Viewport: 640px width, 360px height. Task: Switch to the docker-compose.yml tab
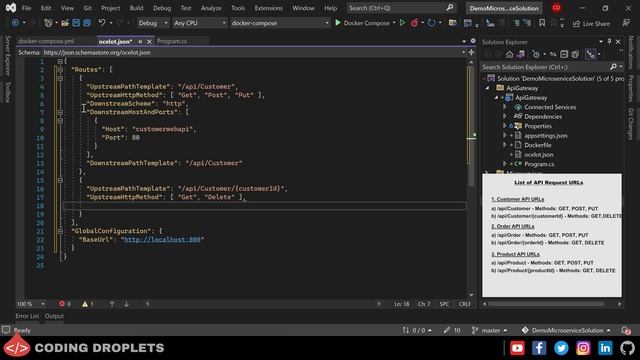tap(47, 41)
